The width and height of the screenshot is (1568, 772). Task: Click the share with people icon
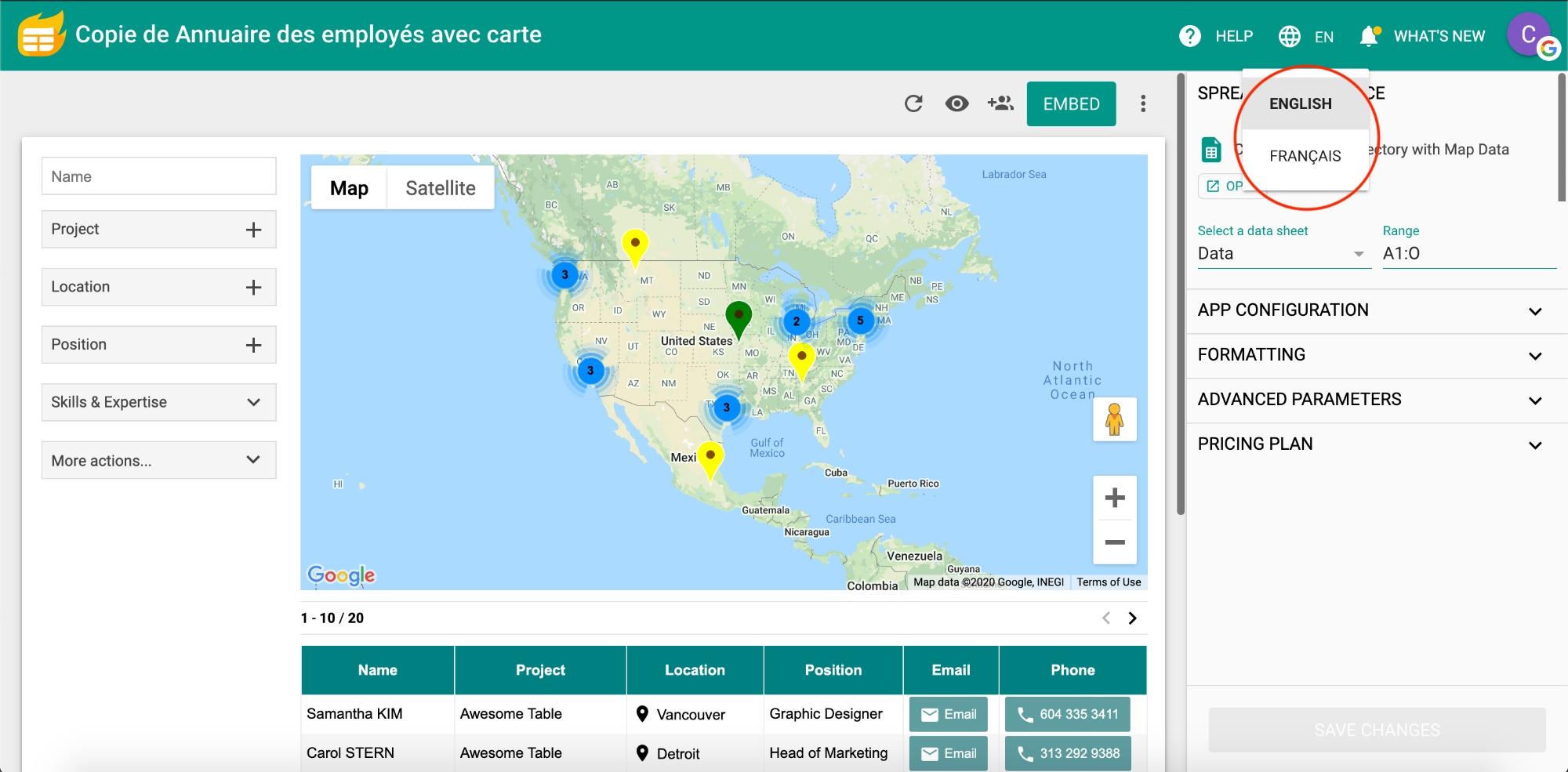coord(1000,103)
